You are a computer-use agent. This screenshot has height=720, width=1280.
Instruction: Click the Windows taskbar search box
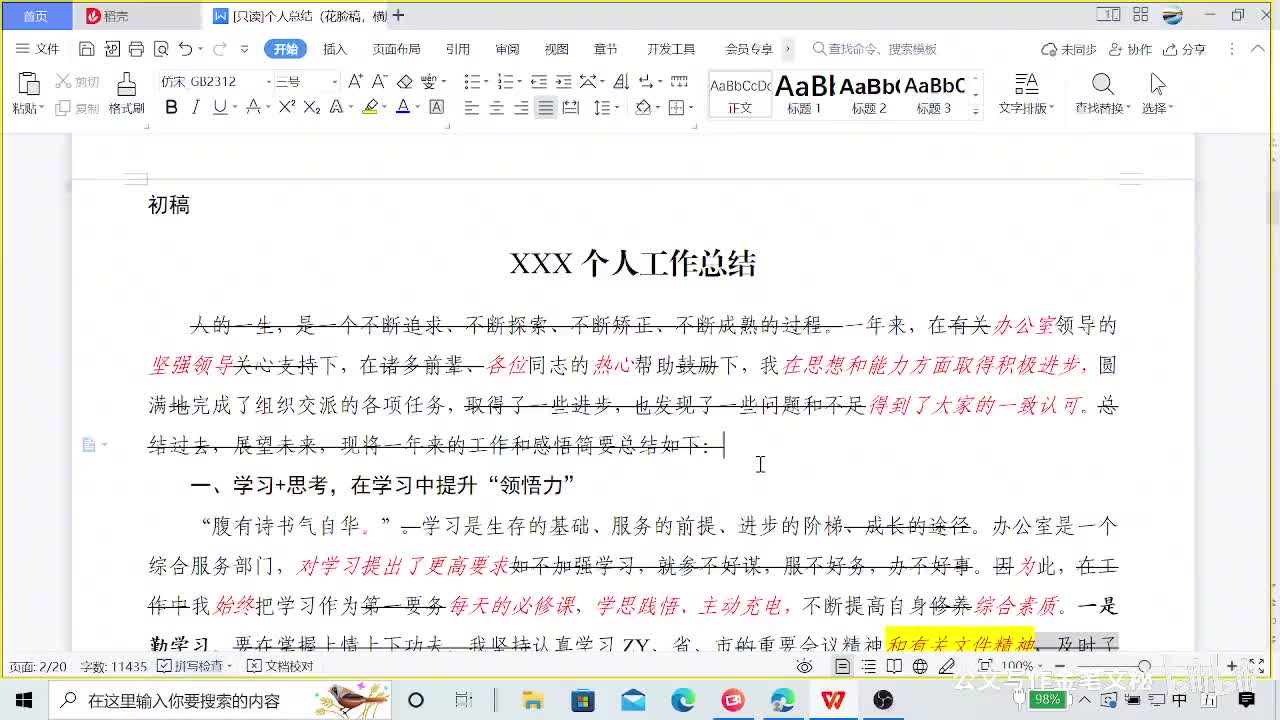[220, 700]
